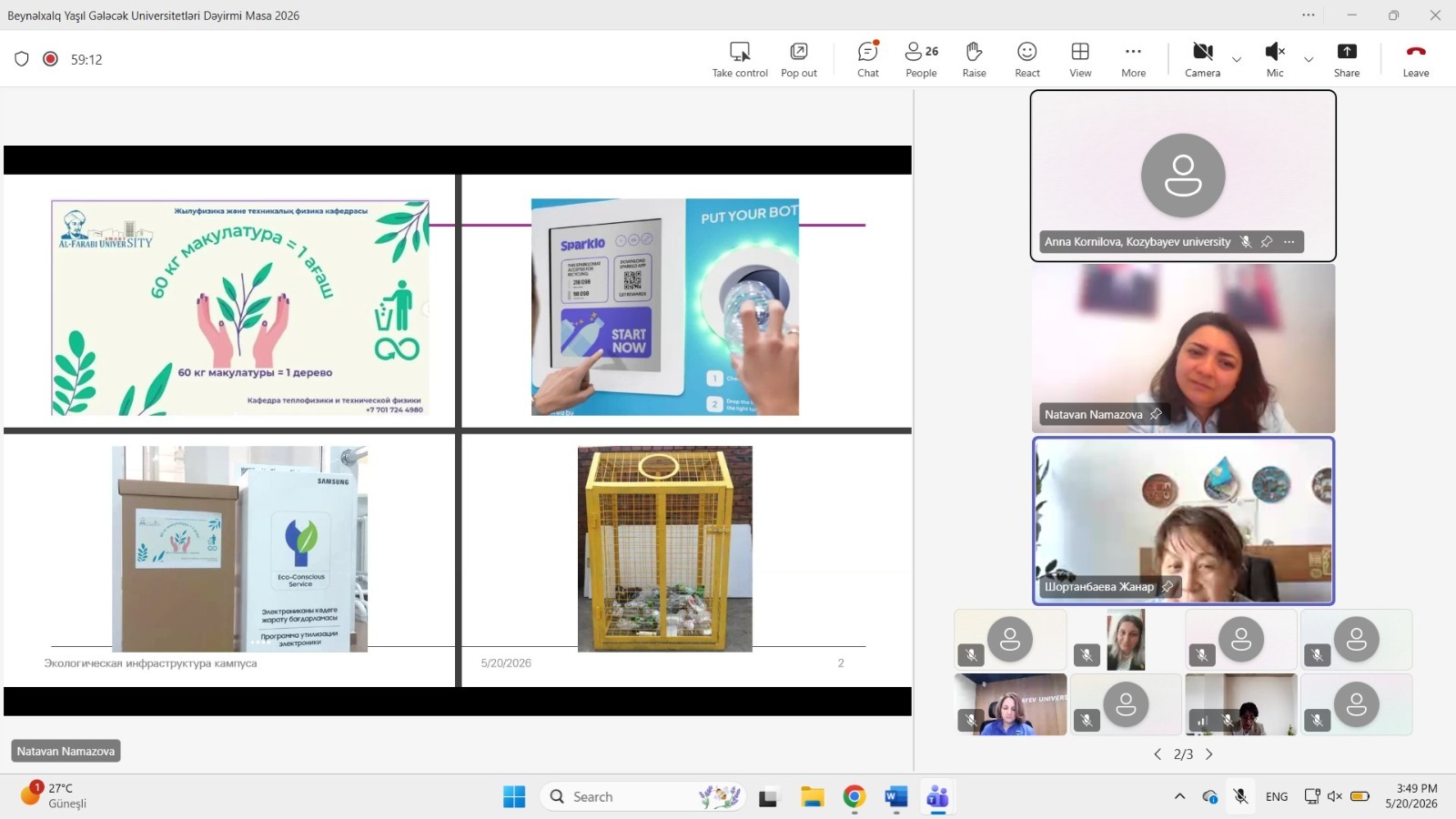Open the React emoji menu
The image size is (1456, 819).
1027,60
